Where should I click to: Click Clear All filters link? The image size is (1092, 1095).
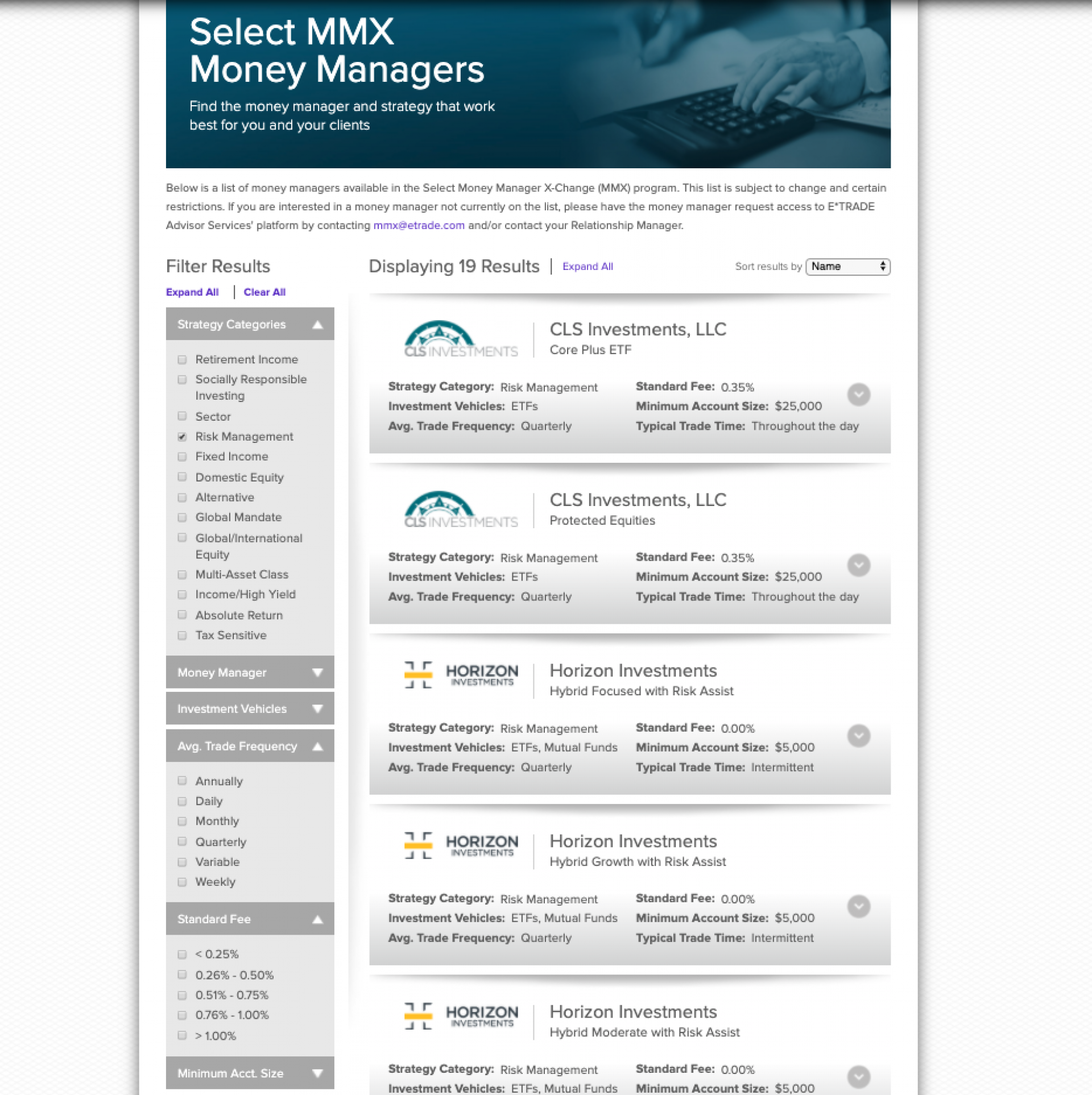(264, 292)
